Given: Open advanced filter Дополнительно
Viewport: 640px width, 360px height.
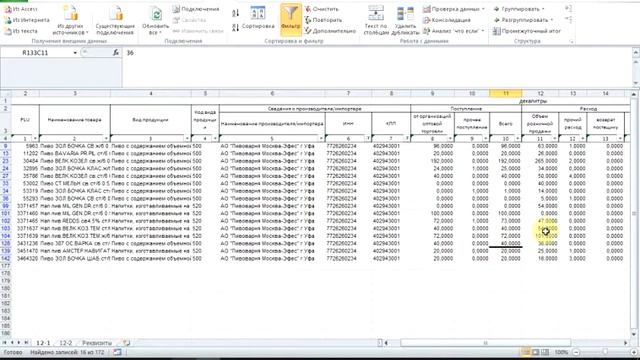Looking at the screenshot, I should [x=330, y=31].
